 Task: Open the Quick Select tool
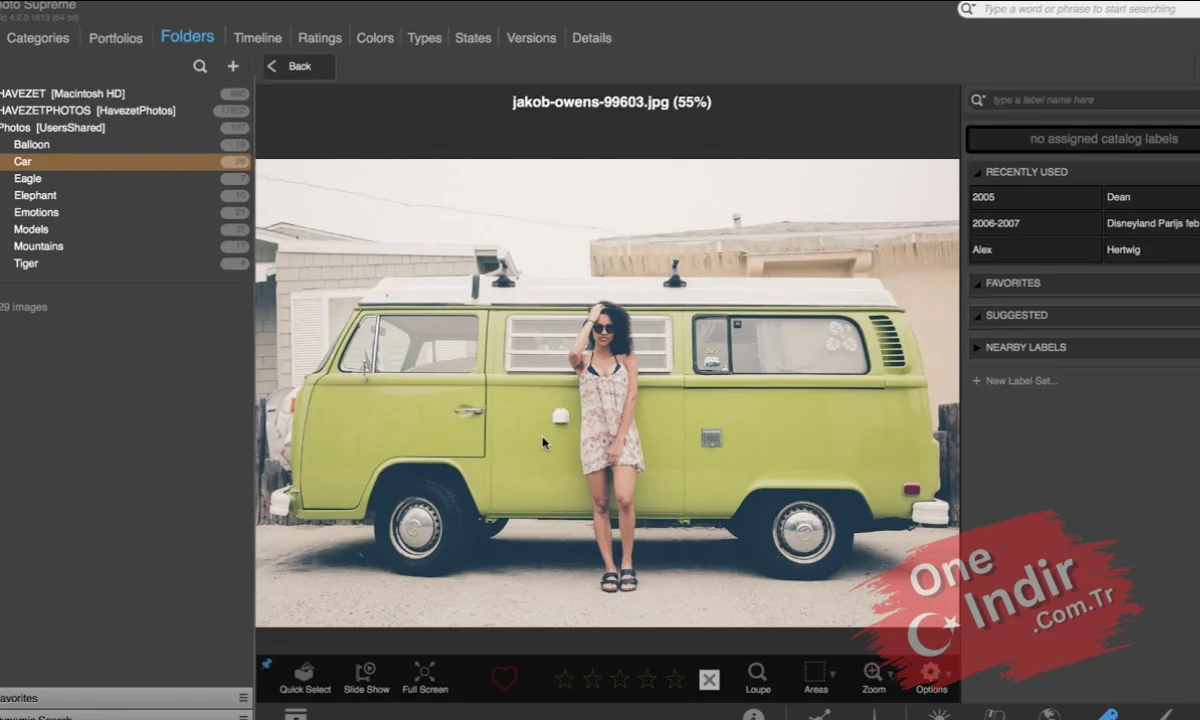[305, 677]
